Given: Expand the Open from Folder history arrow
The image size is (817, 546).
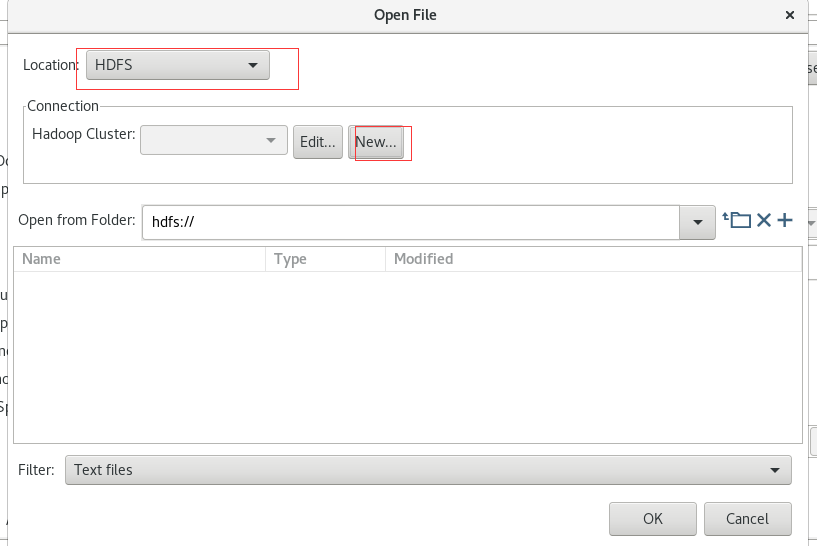Looking at the screenshot, I should 698,222.
